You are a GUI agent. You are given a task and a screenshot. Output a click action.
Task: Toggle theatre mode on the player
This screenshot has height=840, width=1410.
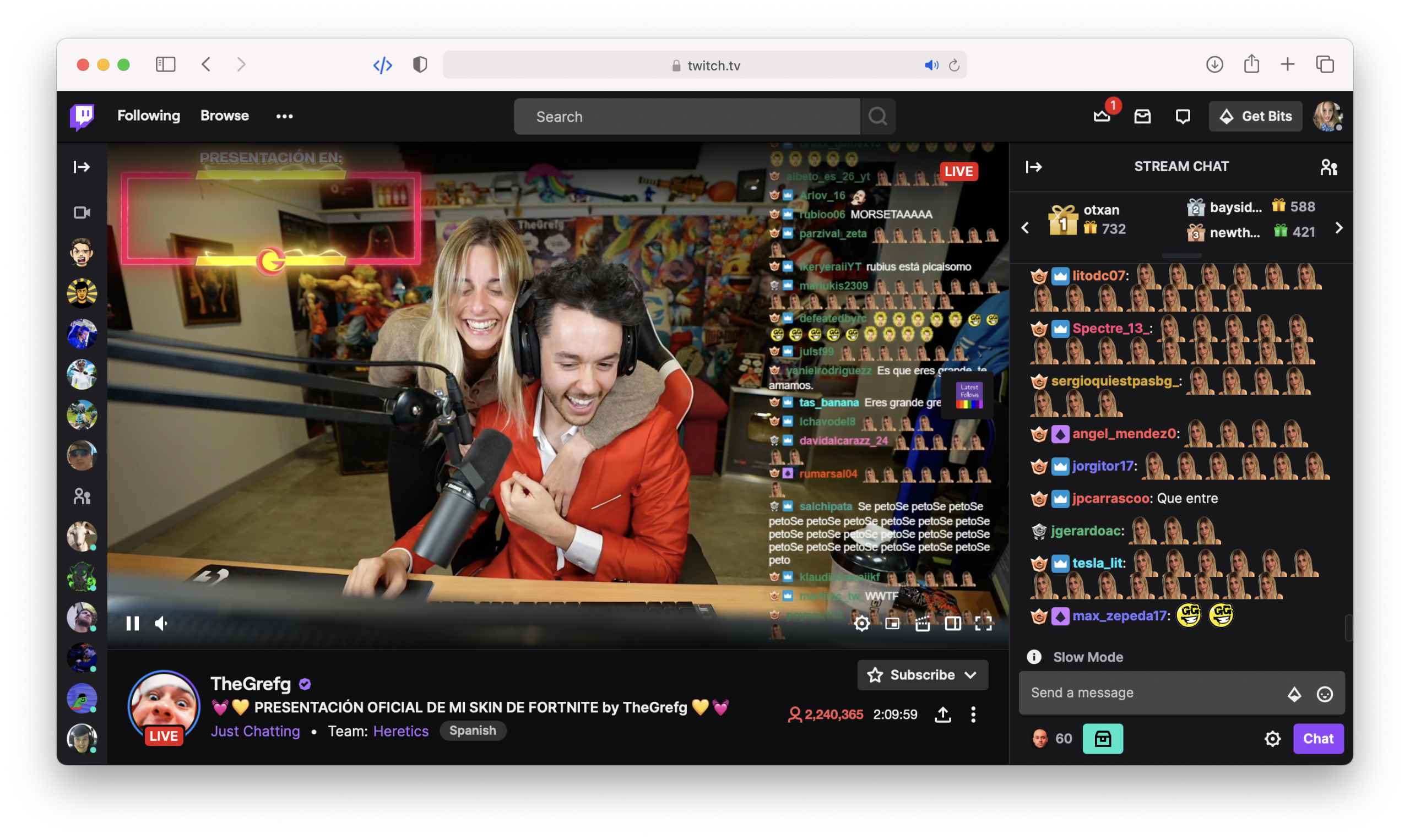point(952,623)
